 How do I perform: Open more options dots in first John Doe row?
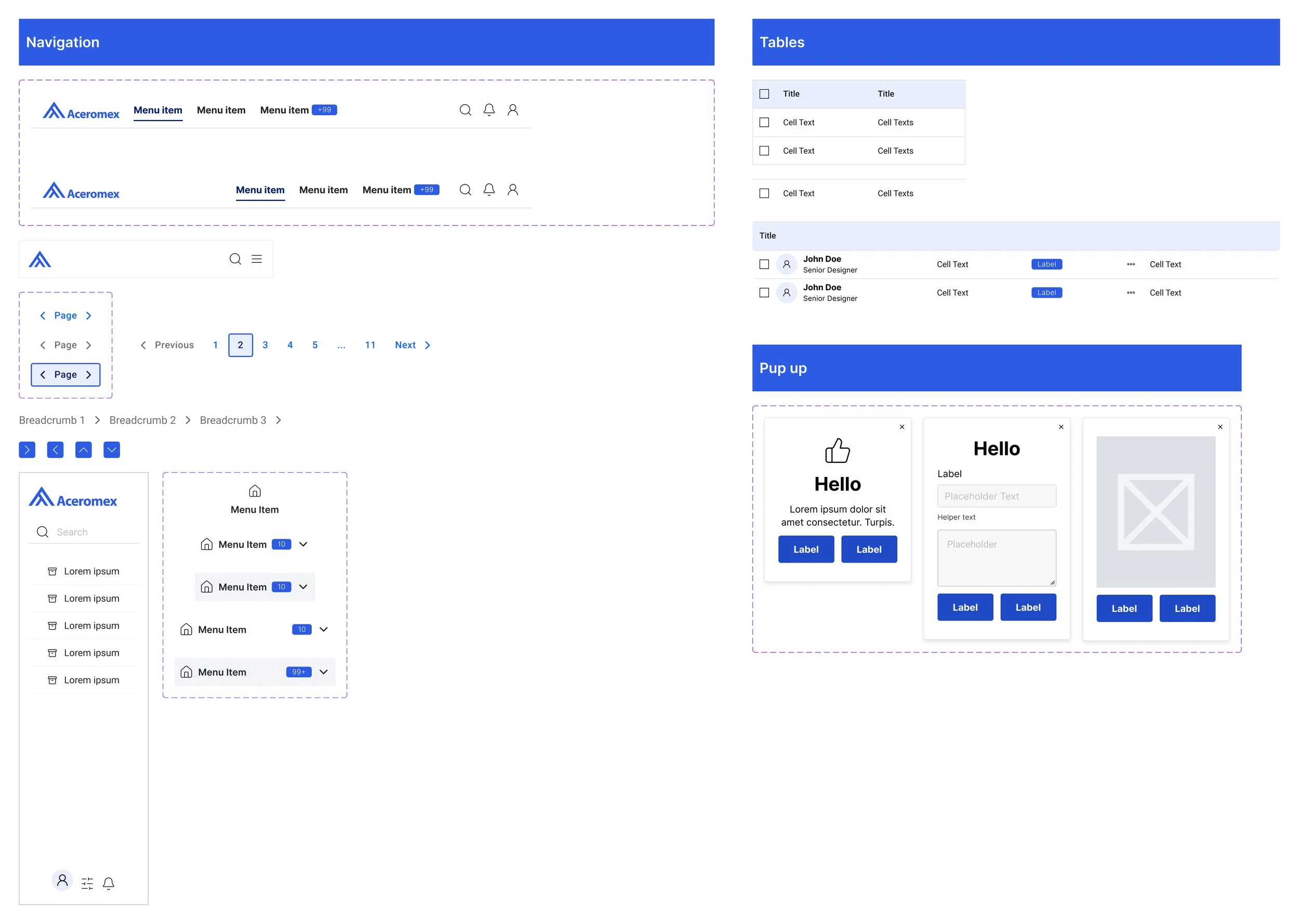[x=1130, y=264]
